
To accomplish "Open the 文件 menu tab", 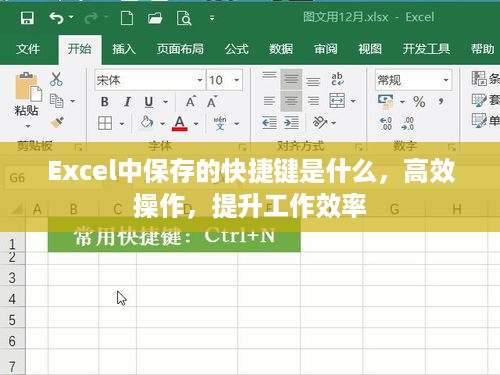I will click(28, 49).
